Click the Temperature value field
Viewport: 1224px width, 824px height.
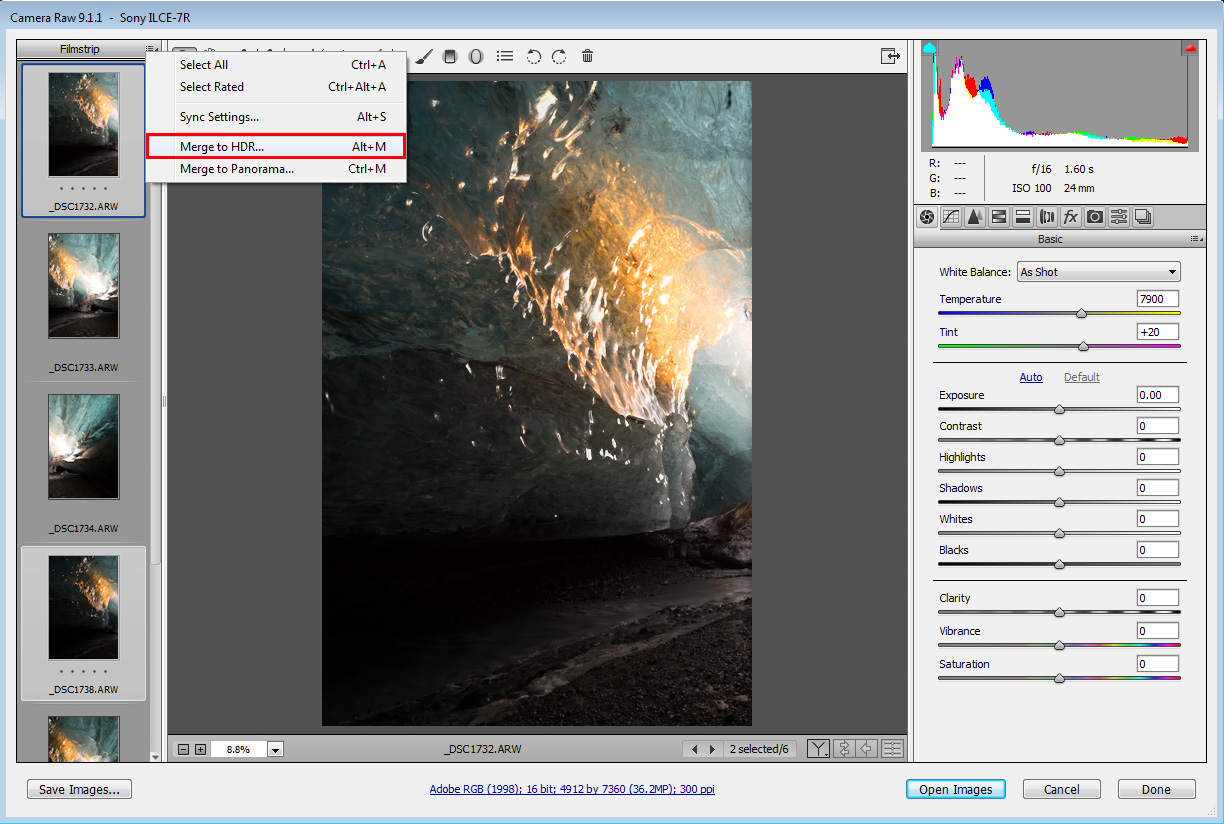[x=1158, y=299]
